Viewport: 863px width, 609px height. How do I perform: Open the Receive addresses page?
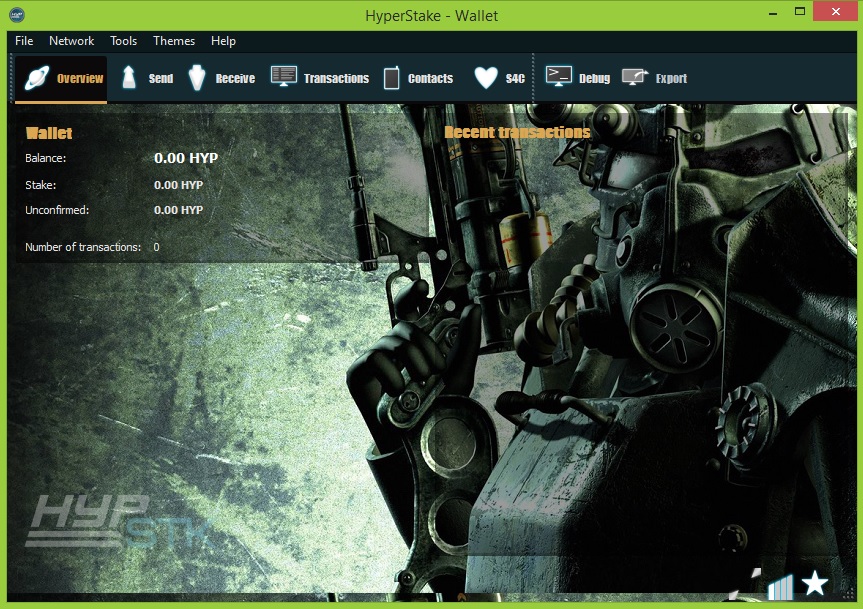pos(221,79)
